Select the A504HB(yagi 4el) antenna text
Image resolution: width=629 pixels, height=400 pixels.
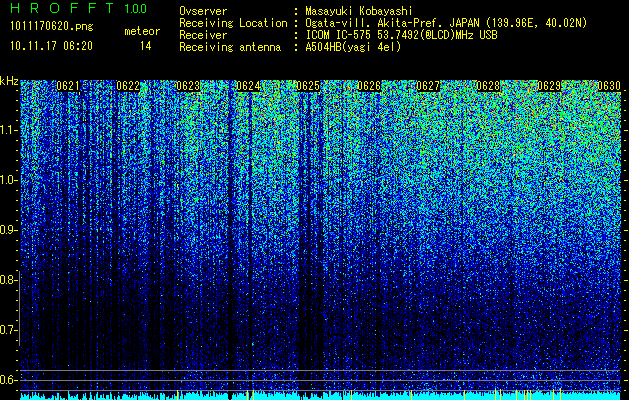click(353, 47)
